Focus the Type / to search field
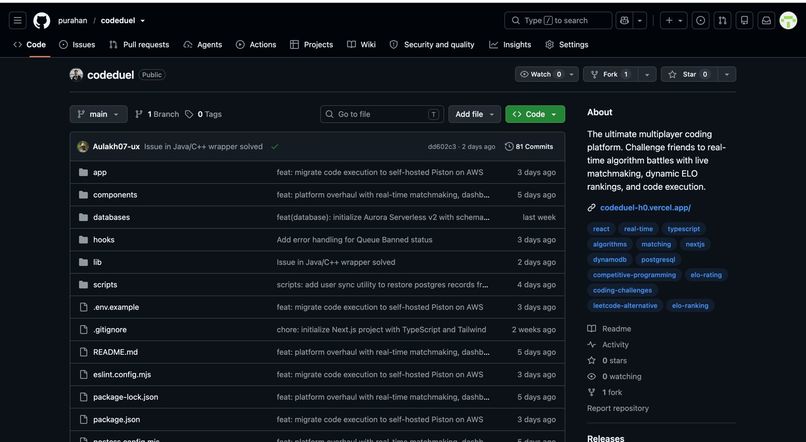This screenshot has width=806, height=442. (558, 21)
